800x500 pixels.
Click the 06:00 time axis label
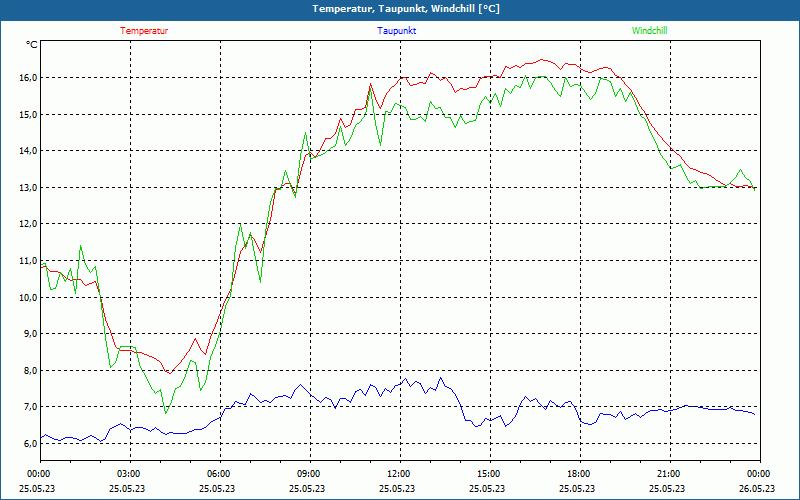(x=220, y=474)
